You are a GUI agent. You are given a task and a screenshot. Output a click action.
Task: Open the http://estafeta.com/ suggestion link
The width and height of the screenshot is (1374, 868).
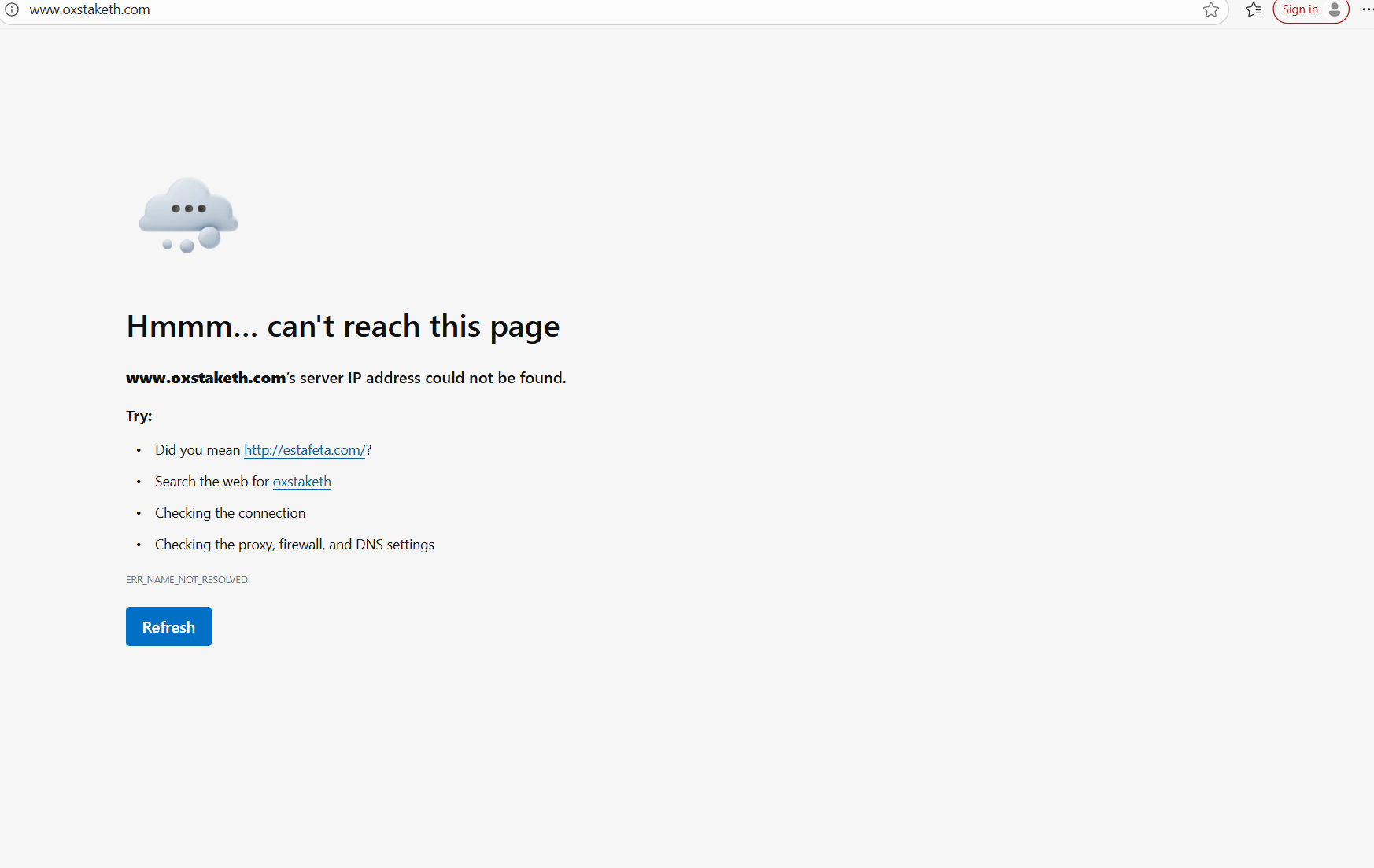point(305,450)
